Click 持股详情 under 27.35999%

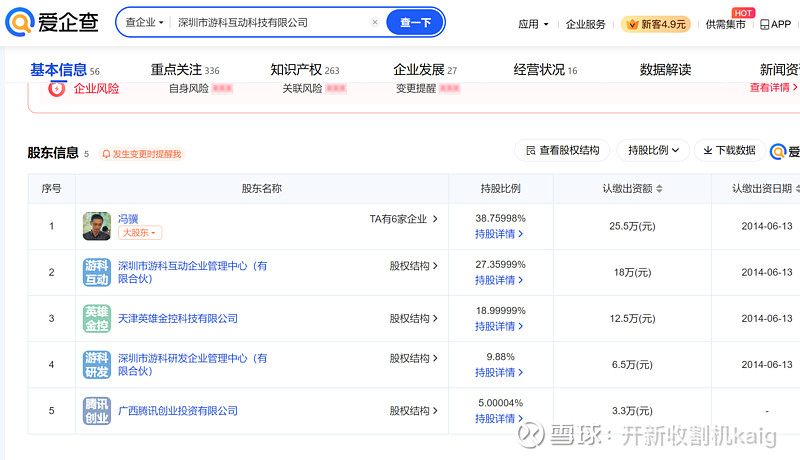click(499, 280)
